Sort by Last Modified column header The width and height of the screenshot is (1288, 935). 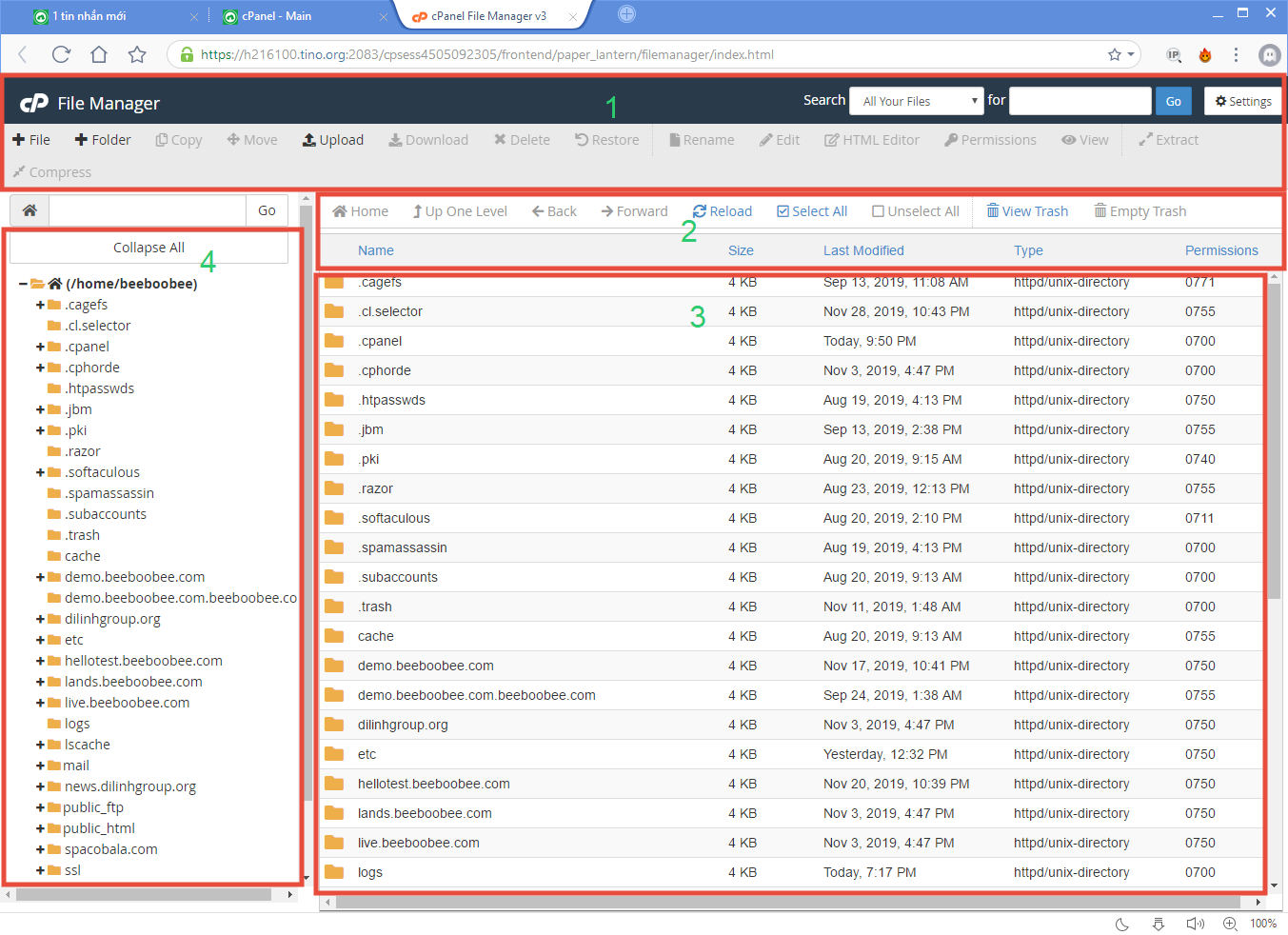tap(863, 250)
